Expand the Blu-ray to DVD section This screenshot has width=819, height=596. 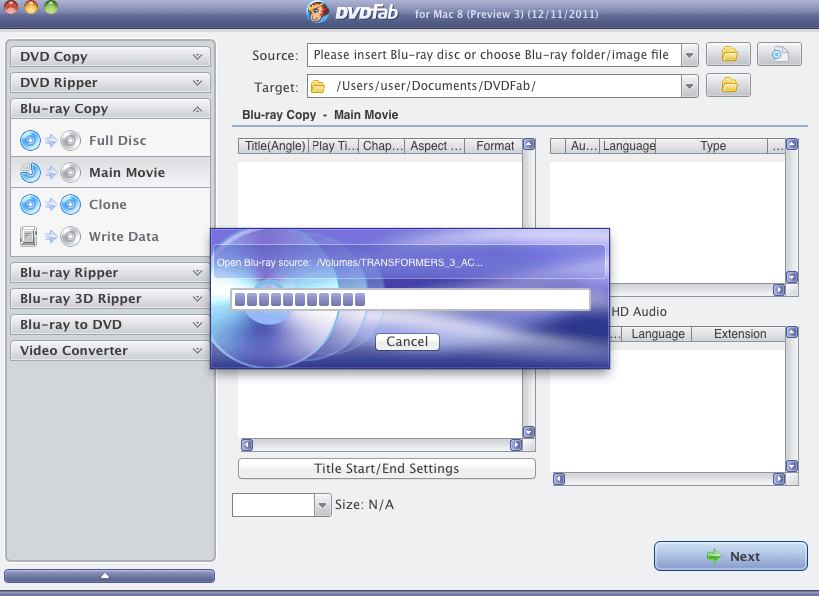[x=110, y=325]
